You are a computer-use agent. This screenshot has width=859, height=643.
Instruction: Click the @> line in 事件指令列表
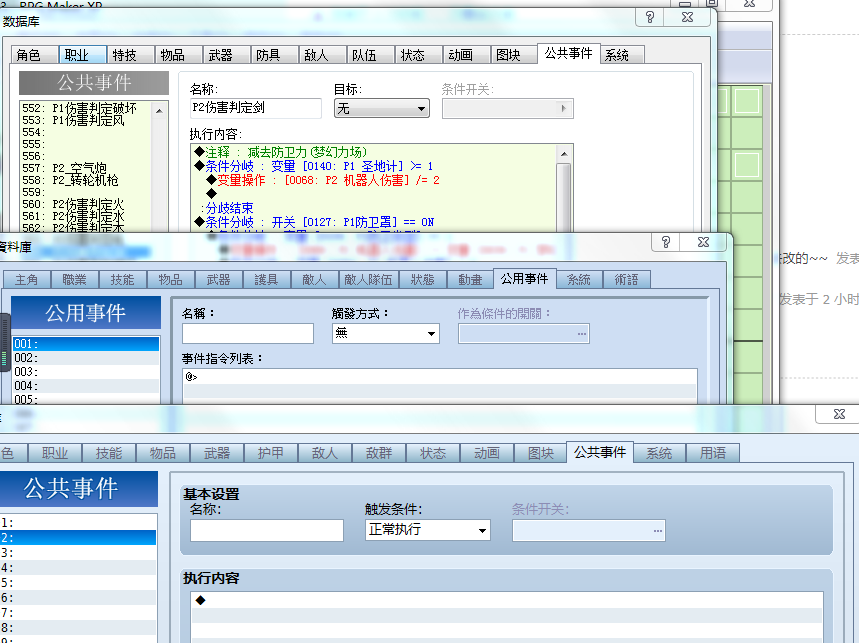[x=439, y=377]
